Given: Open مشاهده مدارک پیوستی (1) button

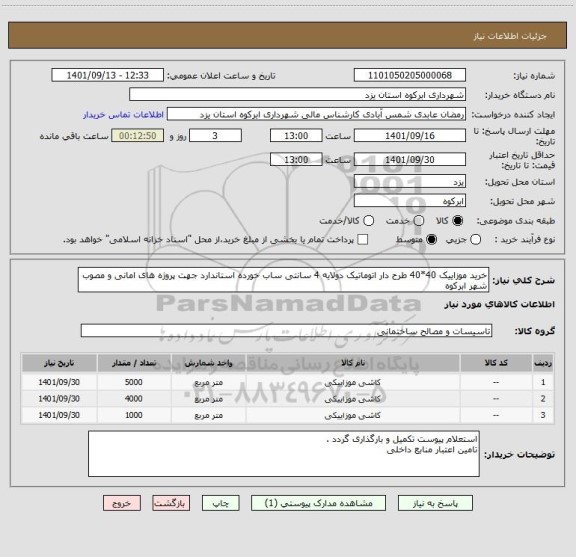Looking at the screenshot, I should (318, 503).
